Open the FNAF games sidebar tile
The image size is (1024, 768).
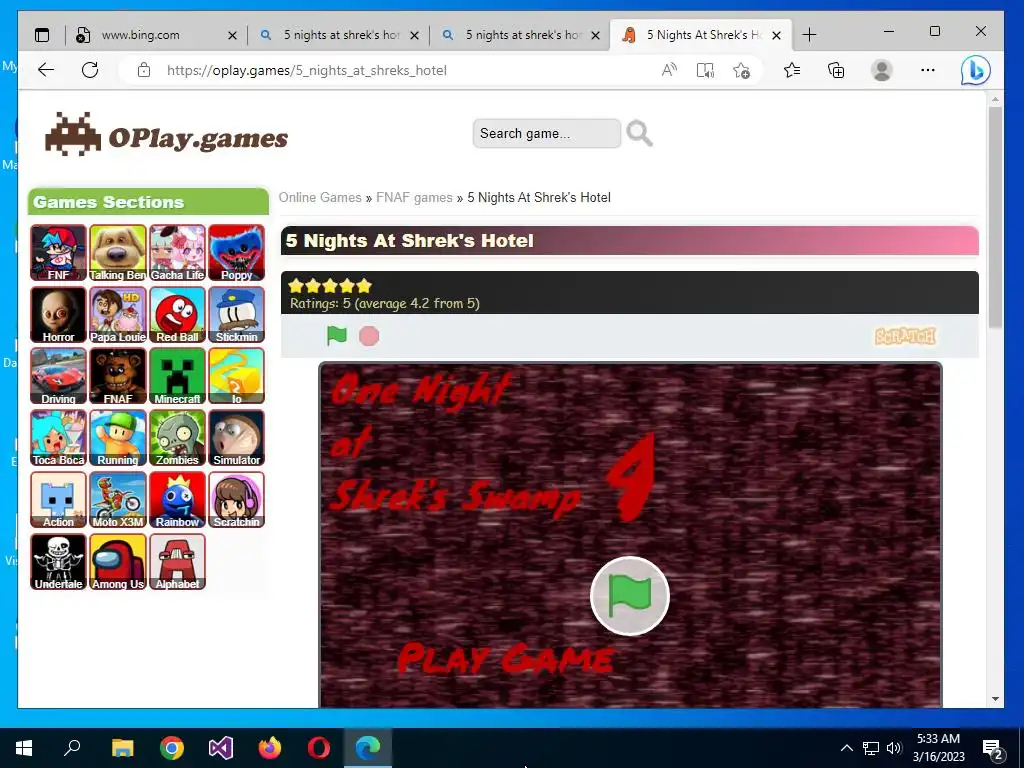tap(118, 376)
